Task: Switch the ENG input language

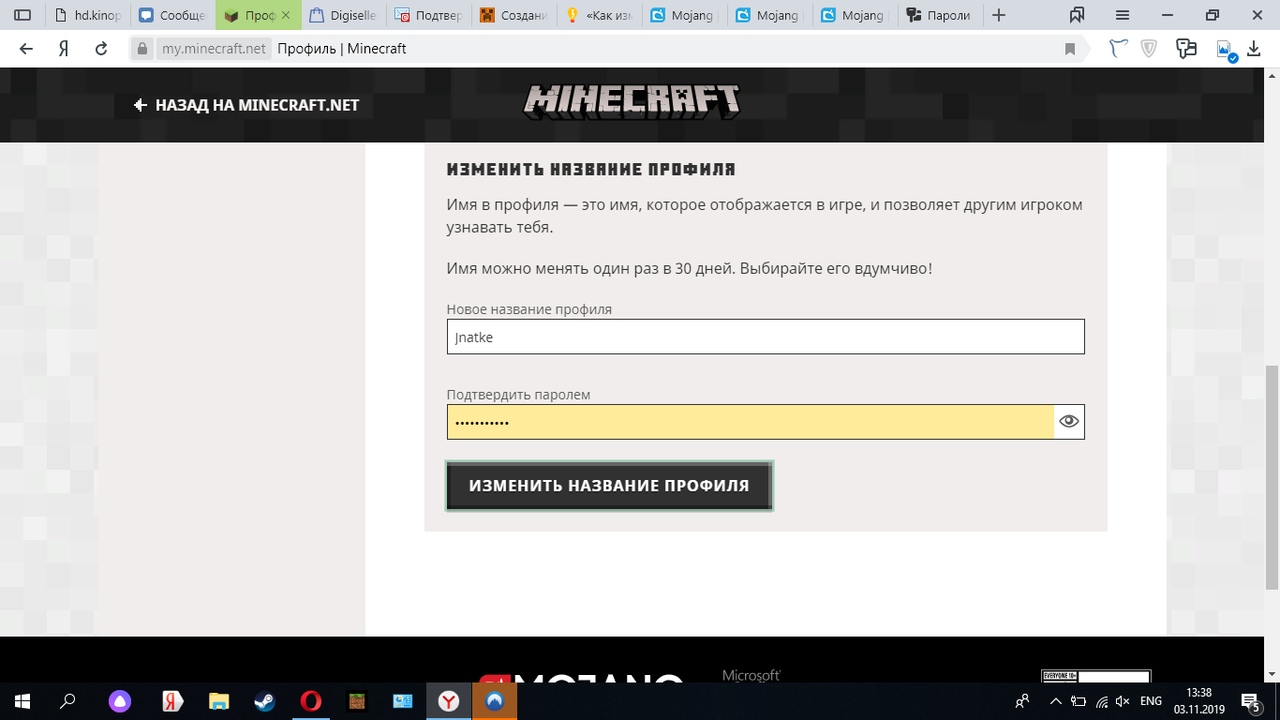Action: 1151,701
